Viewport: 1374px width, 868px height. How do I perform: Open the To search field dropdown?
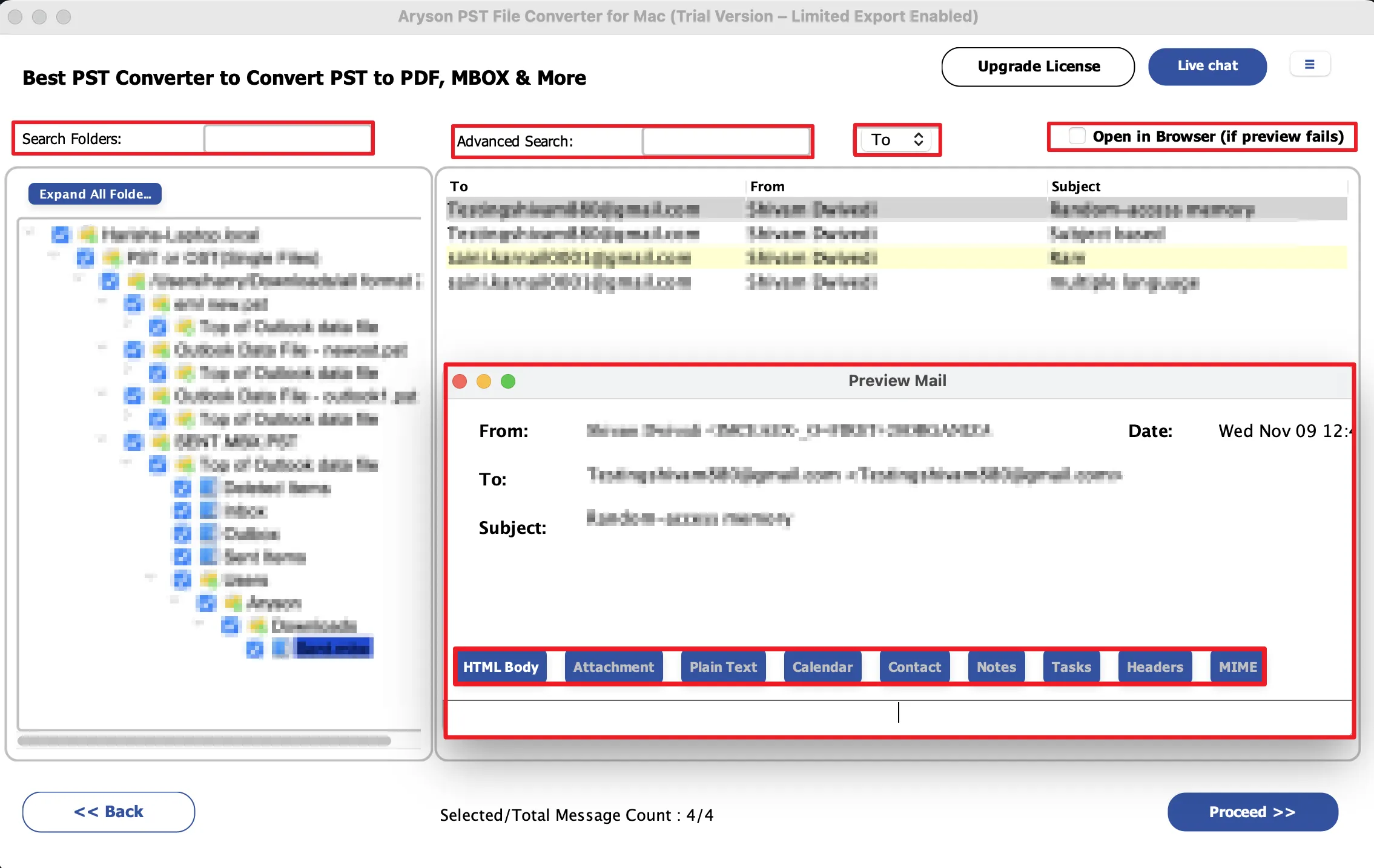point(897,140)
